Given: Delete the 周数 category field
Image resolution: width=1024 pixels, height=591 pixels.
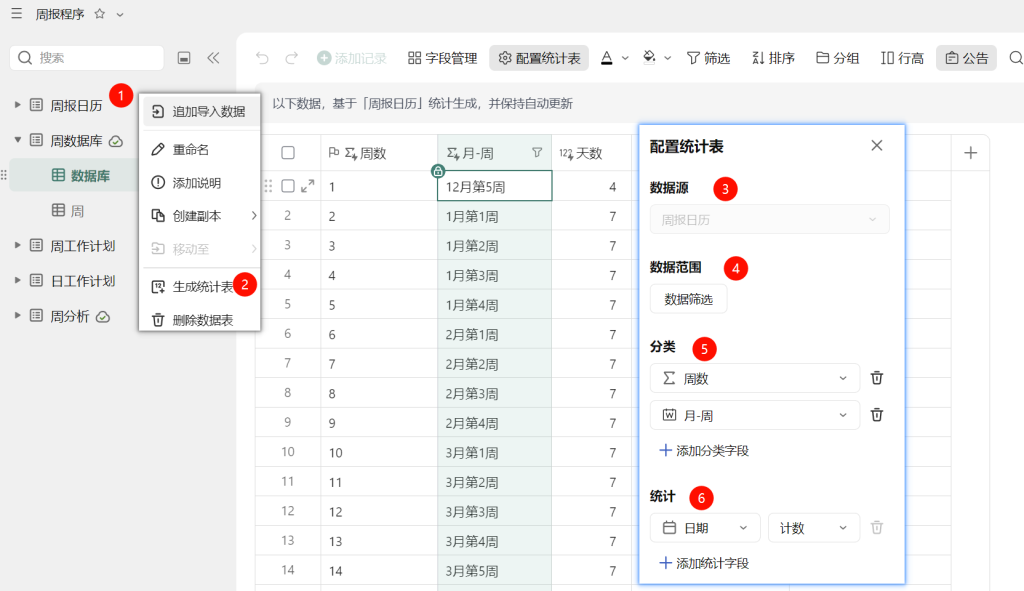Looking at the screenshot, I should click(876, 378).
